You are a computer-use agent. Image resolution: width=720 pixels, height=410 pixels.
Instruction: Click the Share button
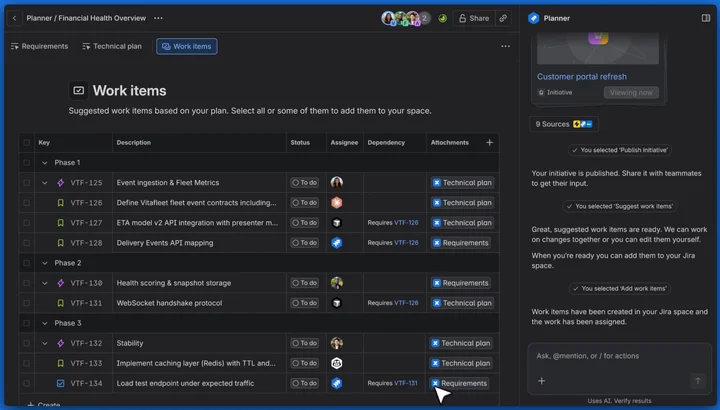[x=474, y=18]
